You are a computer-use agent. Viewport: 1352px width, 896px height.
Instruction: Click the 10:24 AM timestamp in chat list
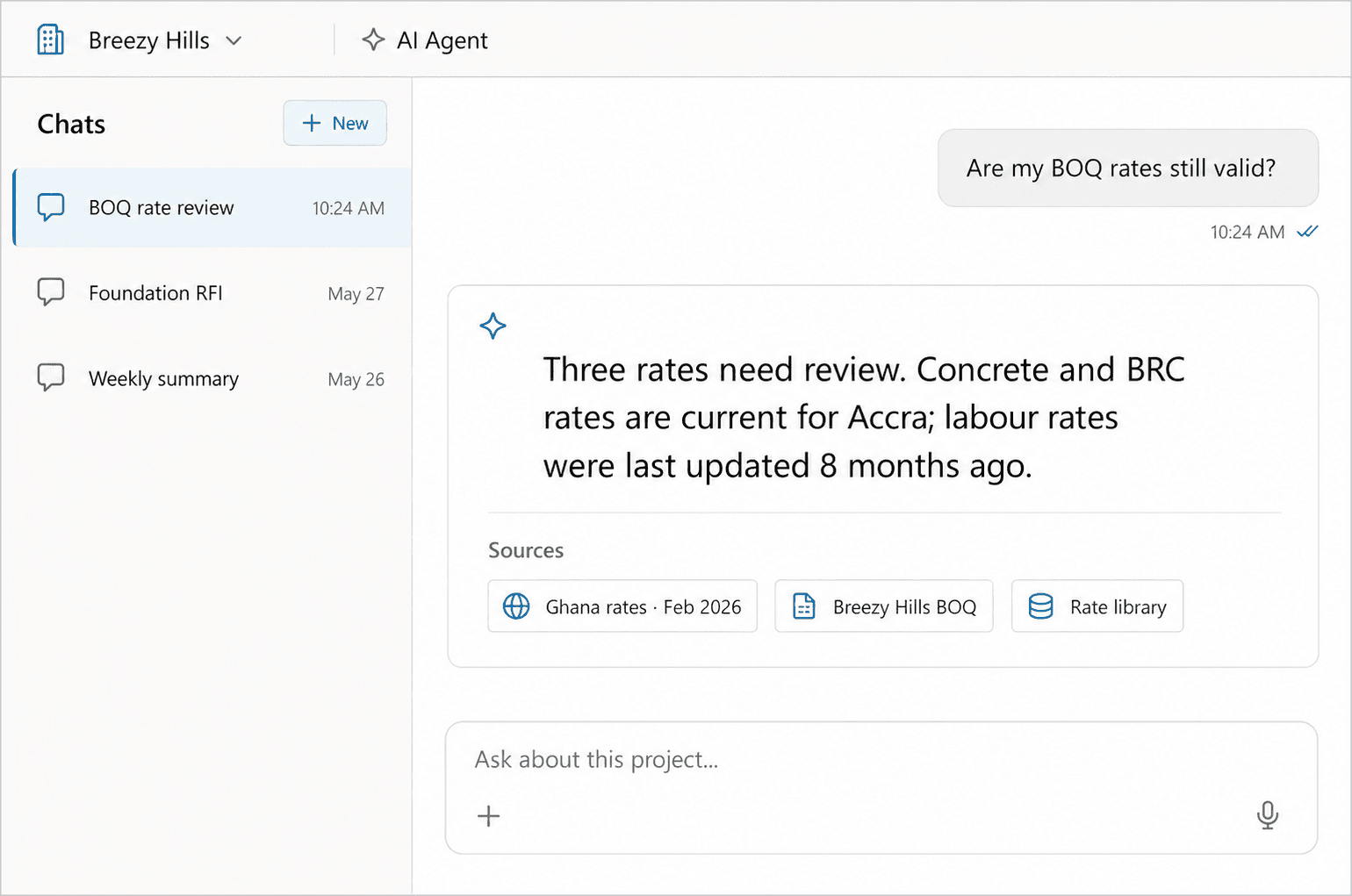pos(349,208)
